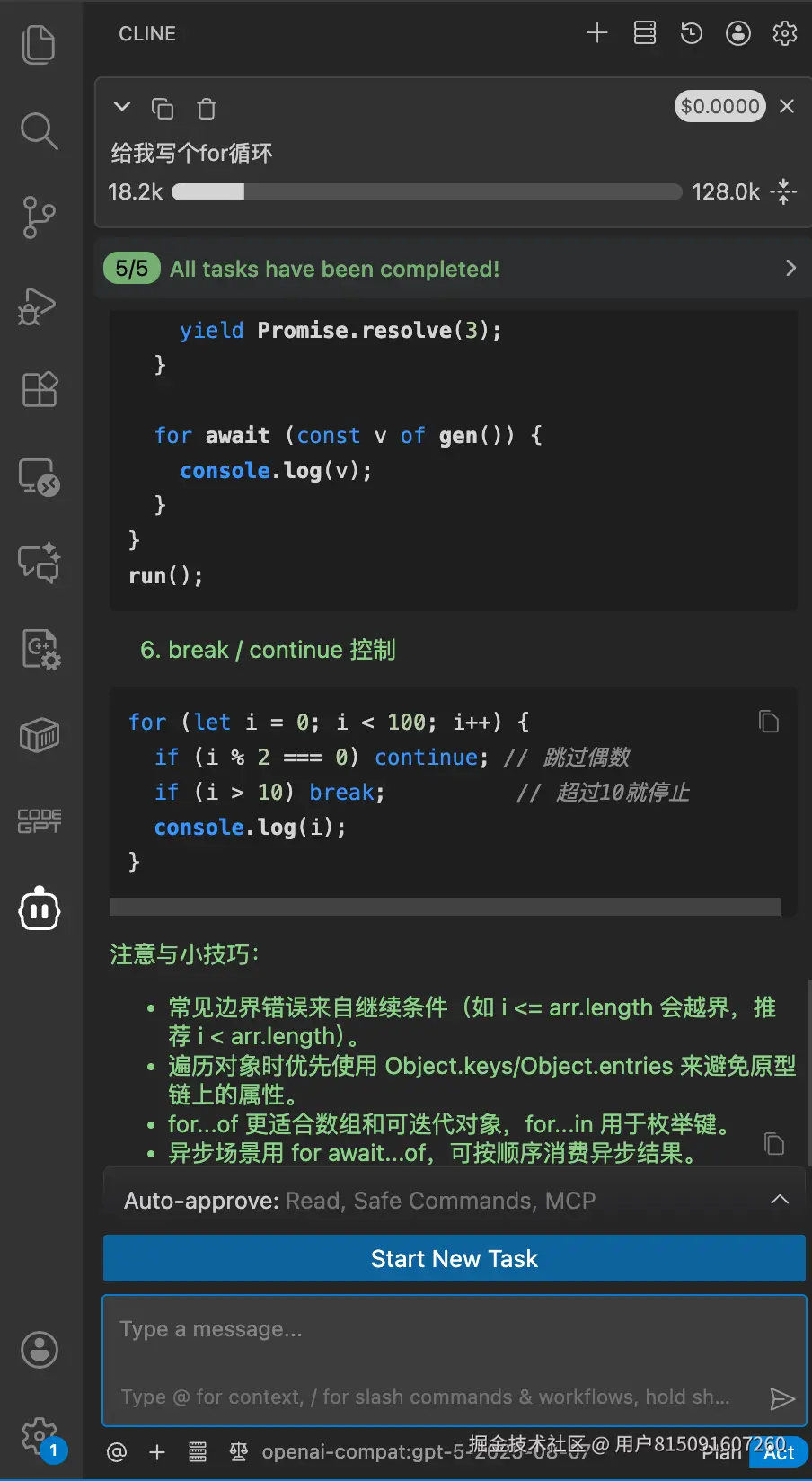The height and width of the screenshot is (1481, 812).
Task: Open MCP servers icon in Cline header
Action: [645, 33]
